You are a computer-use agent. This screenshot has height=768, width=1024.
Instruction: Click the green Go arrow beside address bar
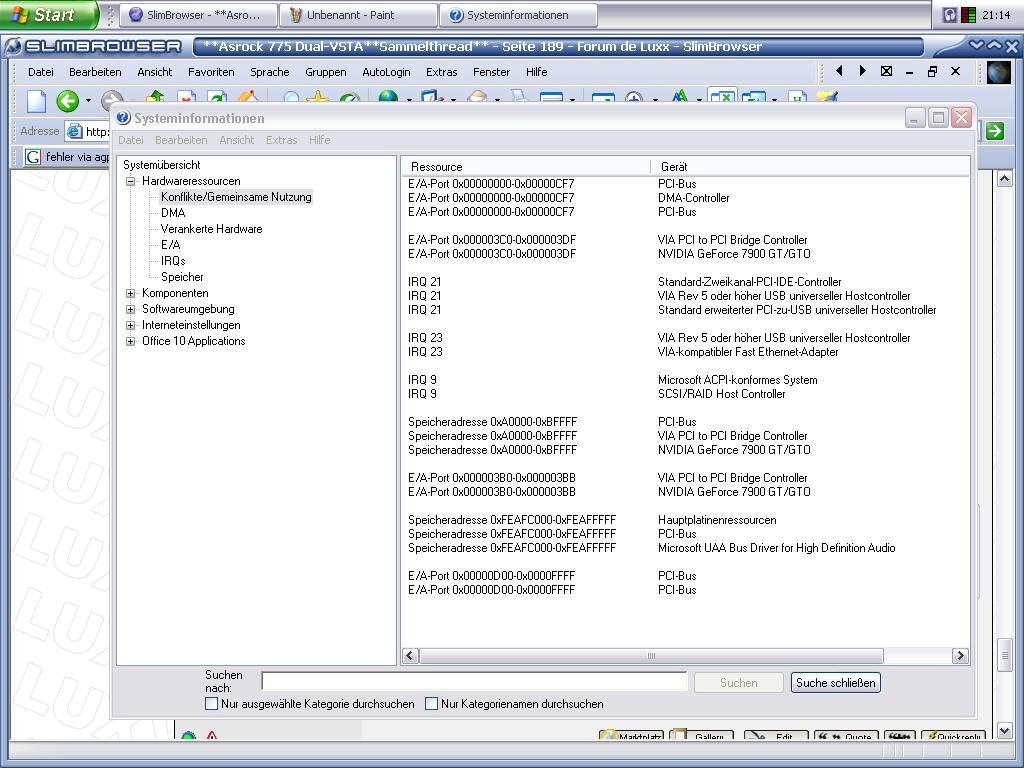point(995,131)
